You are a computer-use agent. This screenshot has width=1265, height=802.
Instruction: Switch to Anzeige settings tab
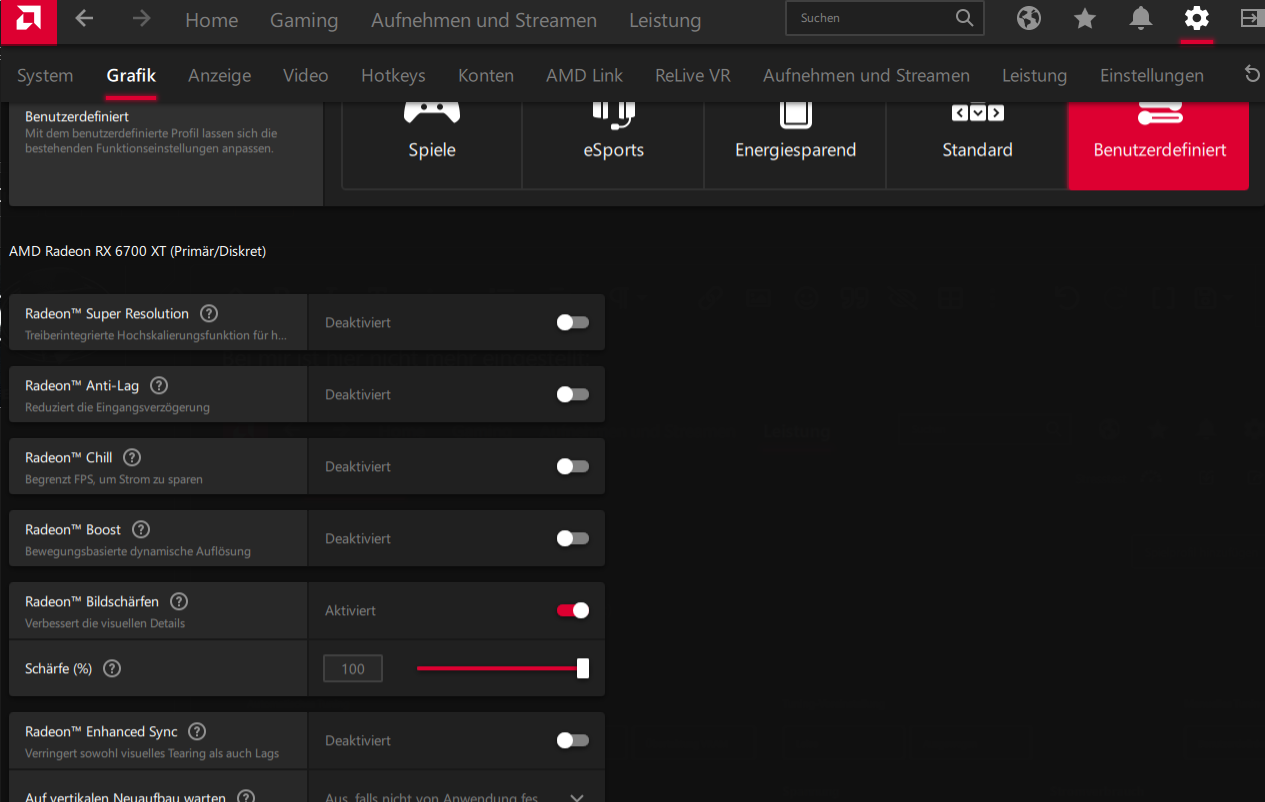(220, 75)
